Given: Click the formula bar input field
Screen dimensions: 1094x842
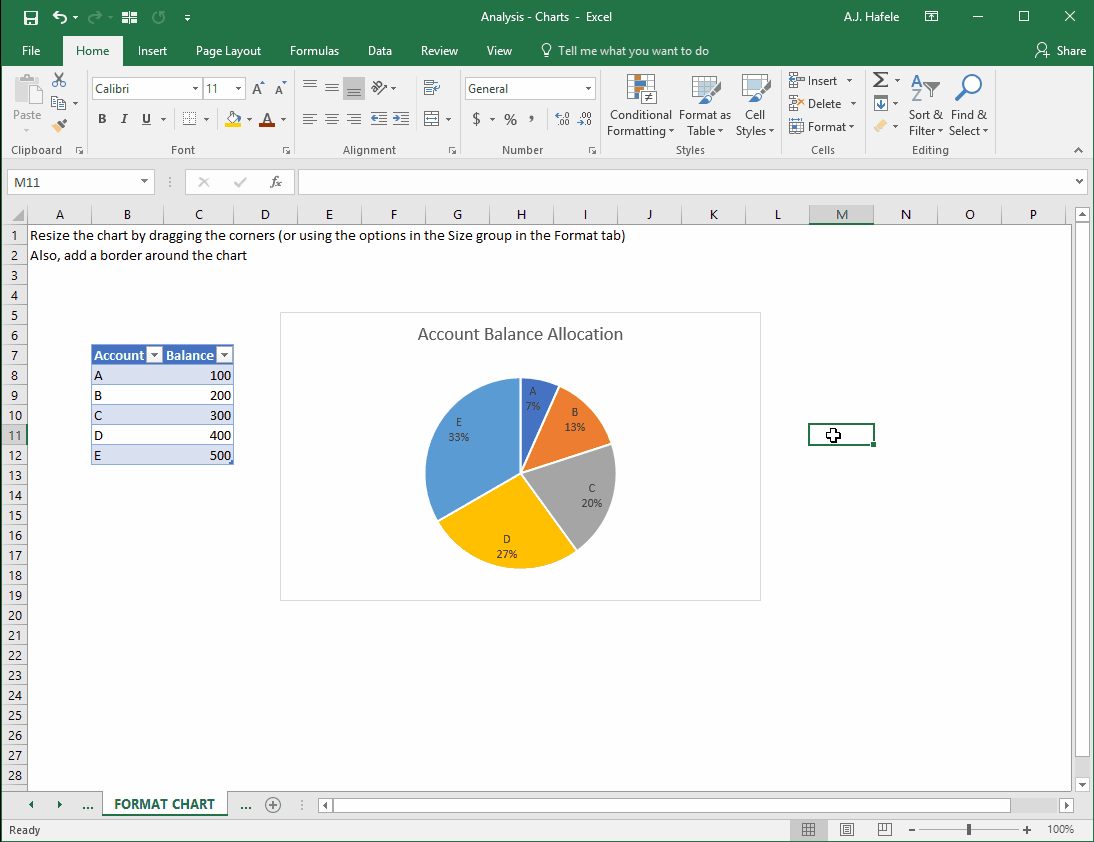Looking at the screenshot, I should (686, 182).
